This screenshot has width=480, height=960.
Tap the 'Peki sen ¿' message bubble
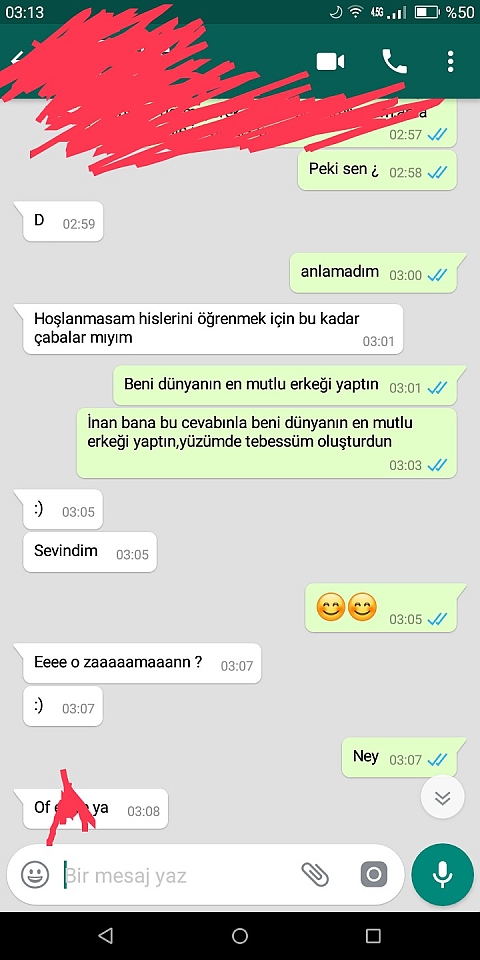[377, 170]
